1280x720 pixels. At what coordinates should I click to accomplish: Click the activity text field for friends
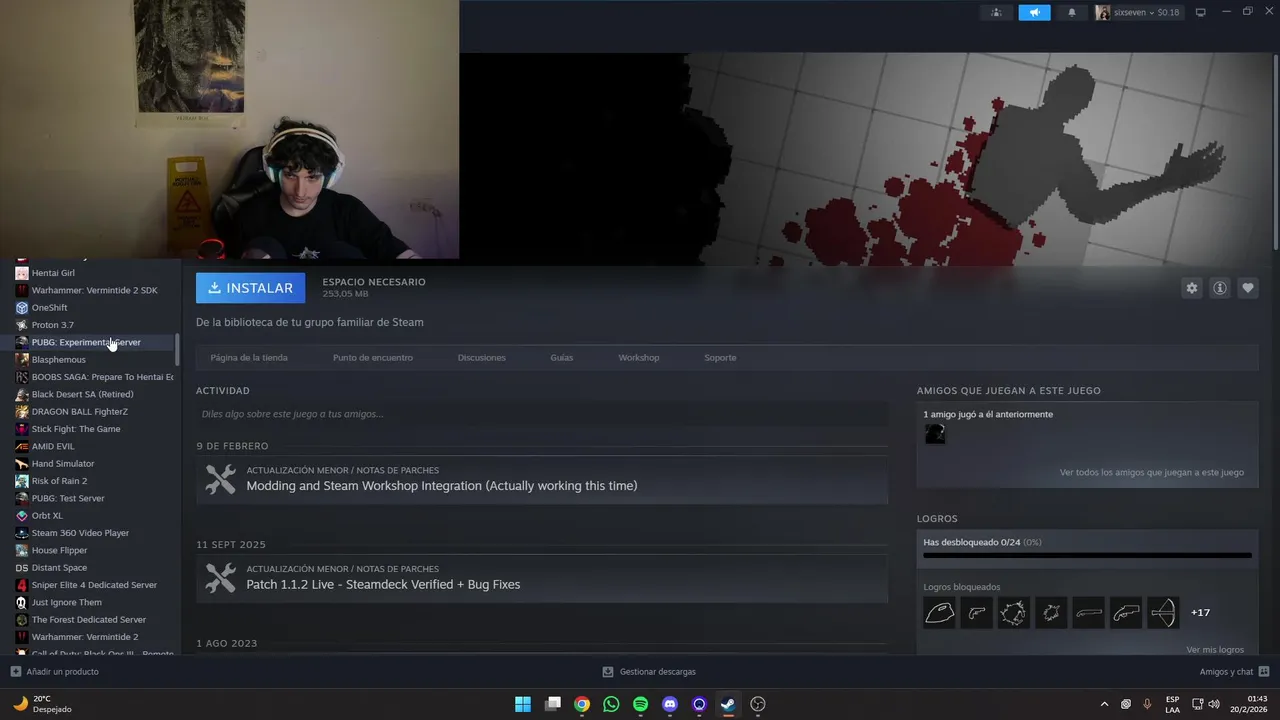coord(542,414)
